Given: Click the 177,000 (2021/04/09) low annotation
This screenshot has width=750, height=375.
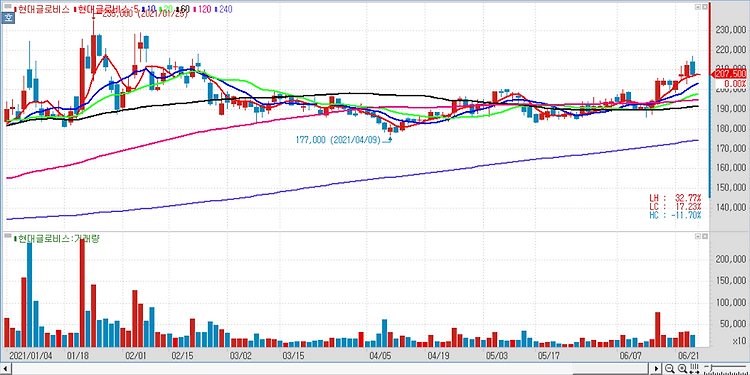Looking at the screenshot, I should point(339,140).
